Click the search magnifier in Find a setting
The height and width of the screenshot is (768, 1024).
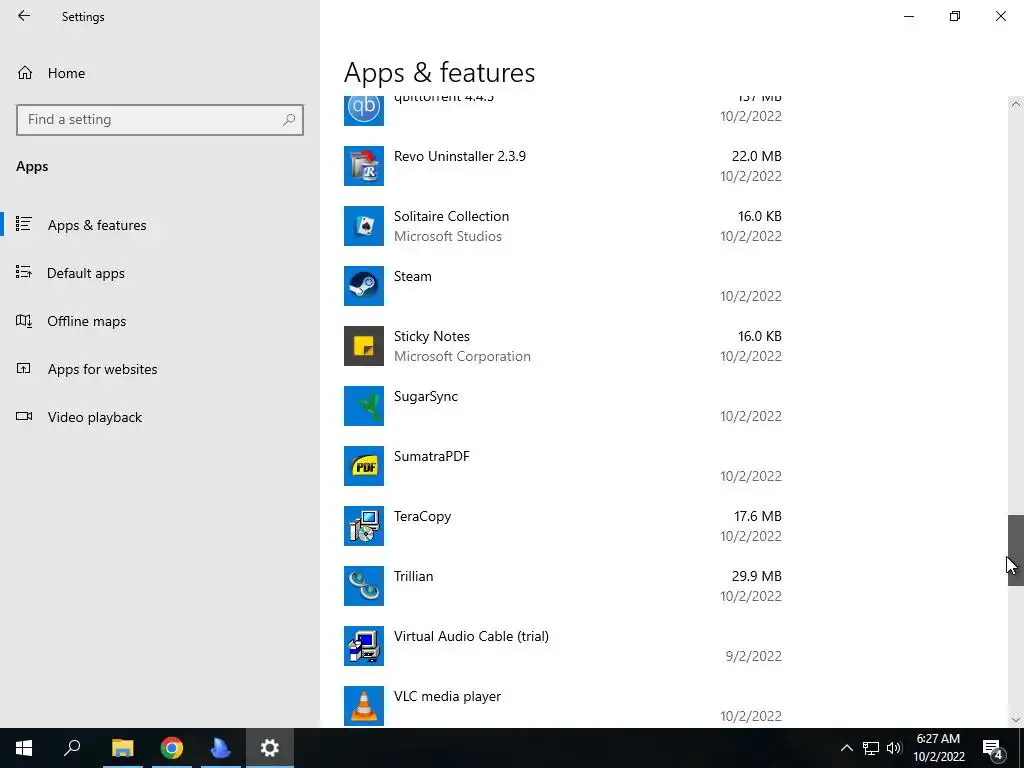pos(289,120)
